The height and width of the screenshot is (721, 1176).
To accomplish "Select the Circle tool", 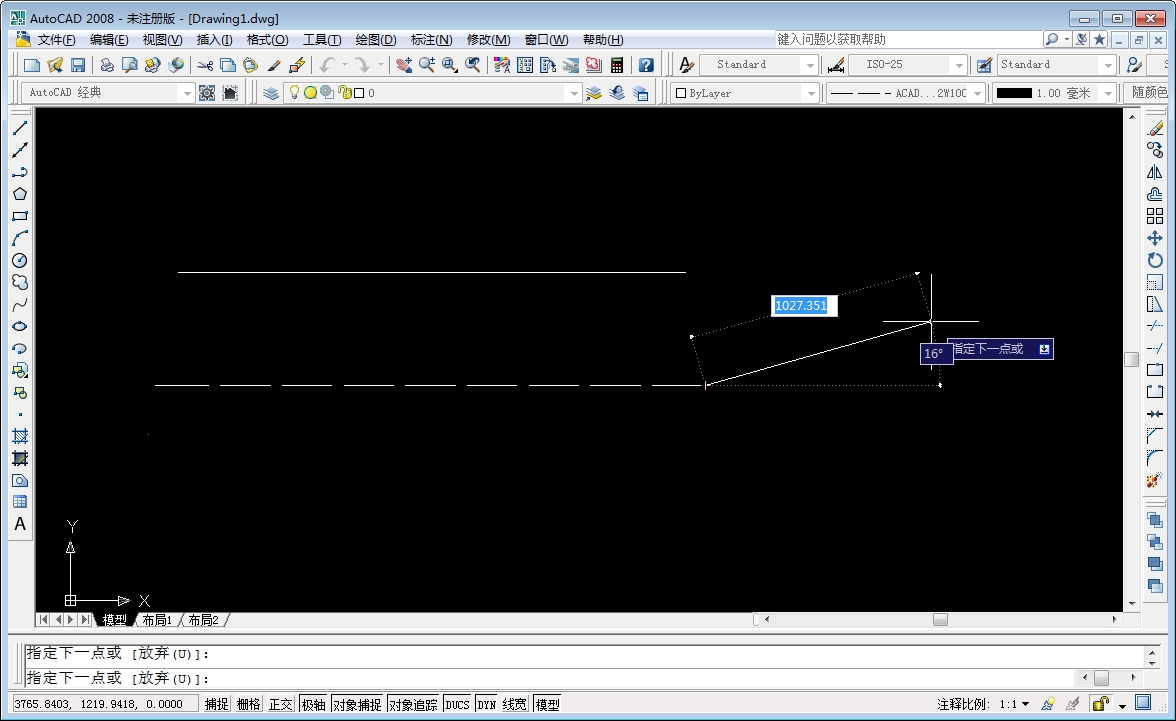I will (21, 261).
